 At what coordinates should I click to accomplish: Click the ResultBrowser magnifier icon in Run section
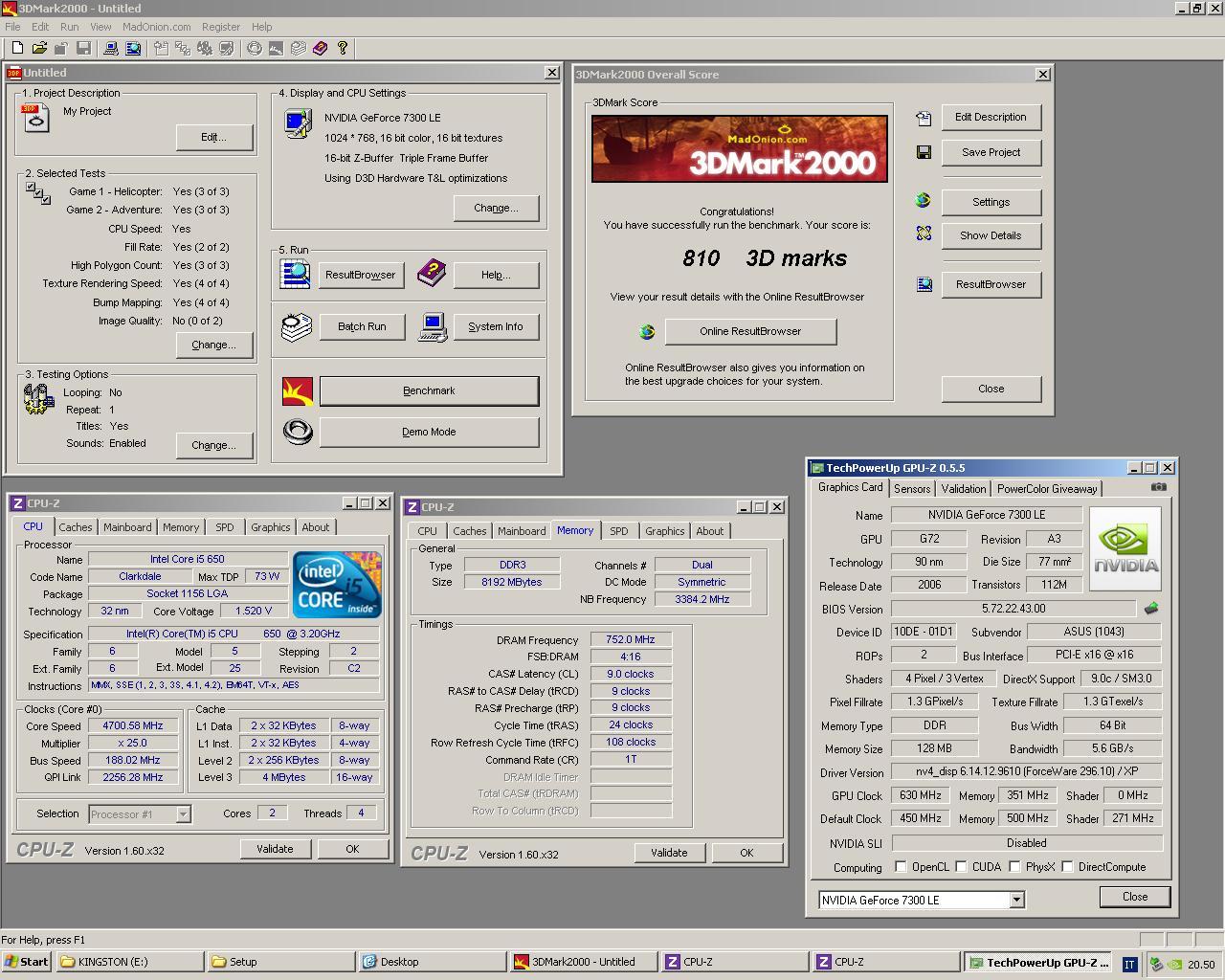(295, 275)
